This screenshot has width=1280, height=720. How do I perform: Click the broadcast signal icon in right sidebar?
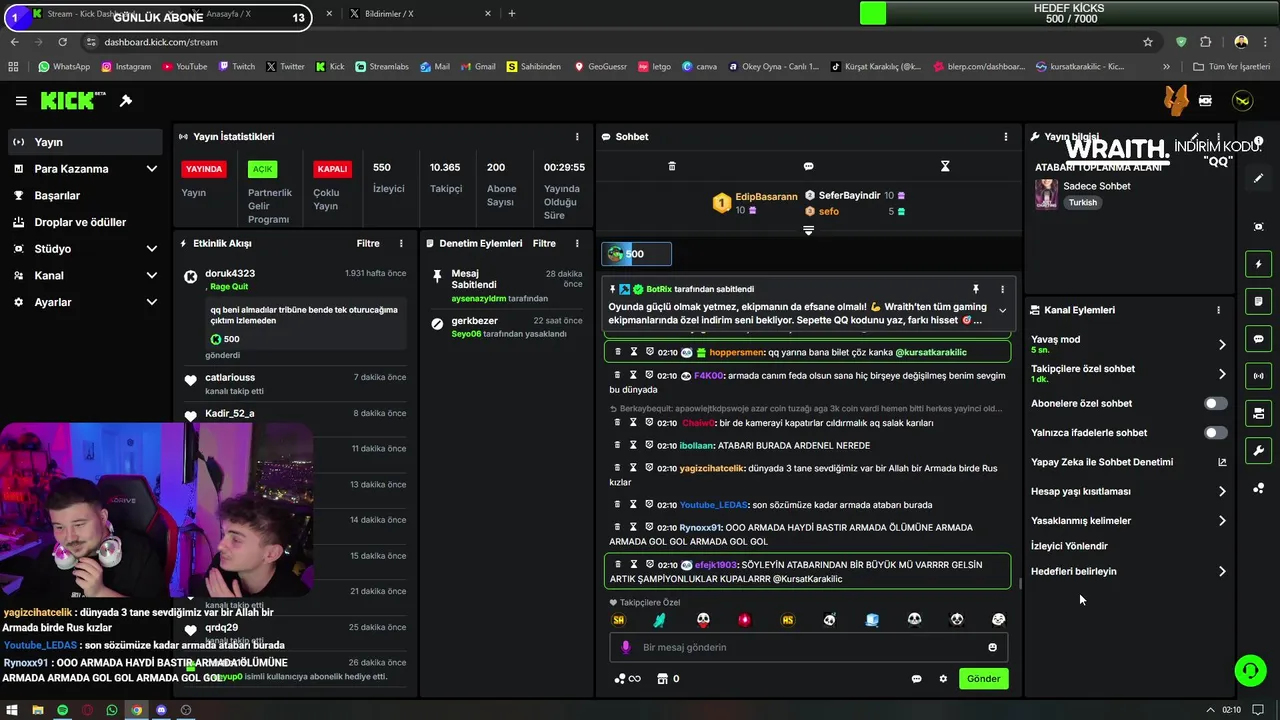pyautogui.click(x=1259, y=376)
